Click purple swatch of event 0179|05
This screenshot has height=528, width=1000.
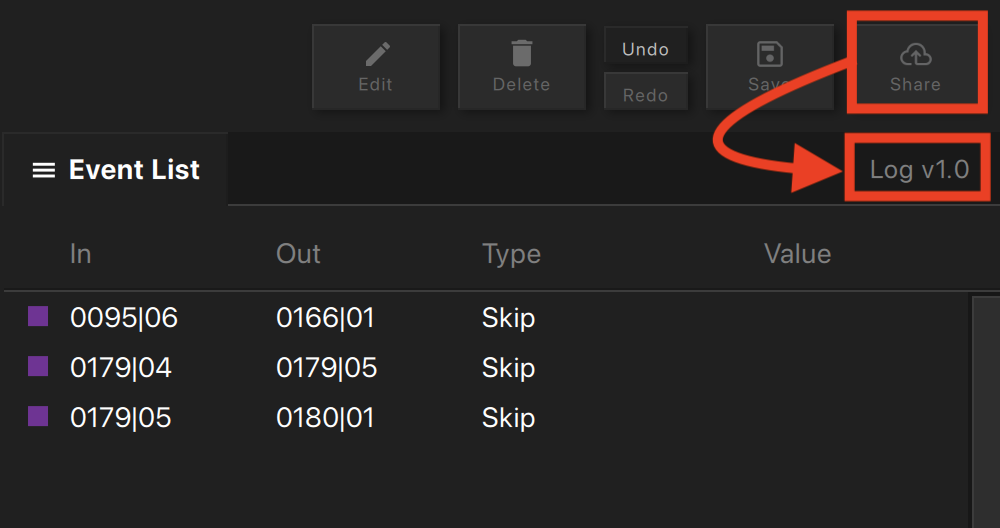(x=38, y=416)
